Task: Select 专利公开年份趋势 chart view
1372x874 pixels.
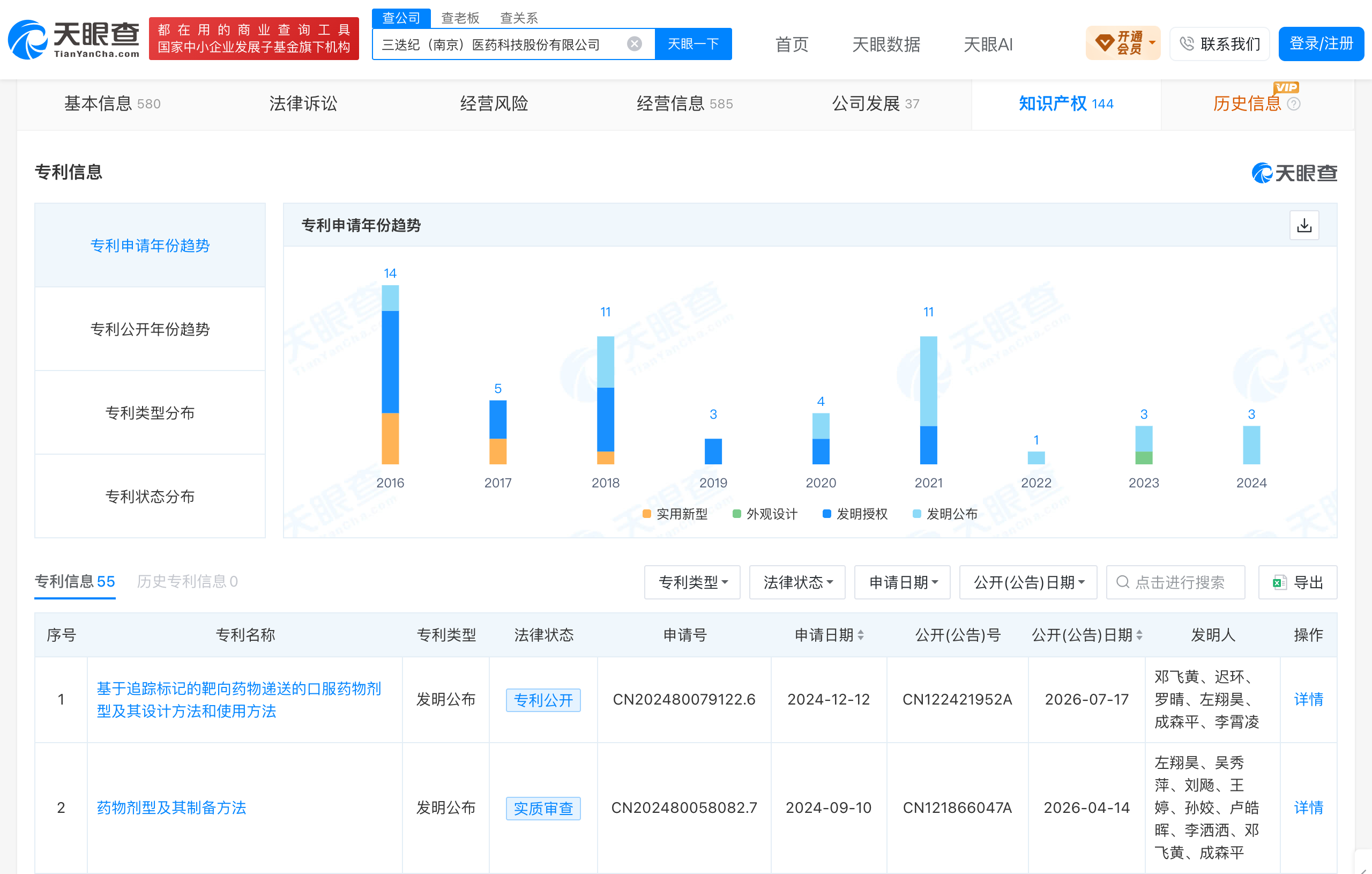Action: [x=151, y=329]
